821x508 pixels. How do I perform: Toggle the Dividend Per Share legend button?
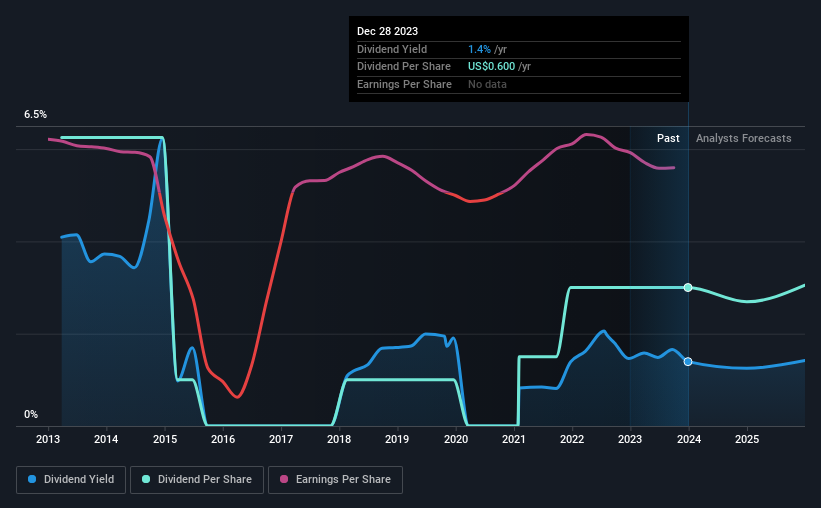click(x=197, y=479)
